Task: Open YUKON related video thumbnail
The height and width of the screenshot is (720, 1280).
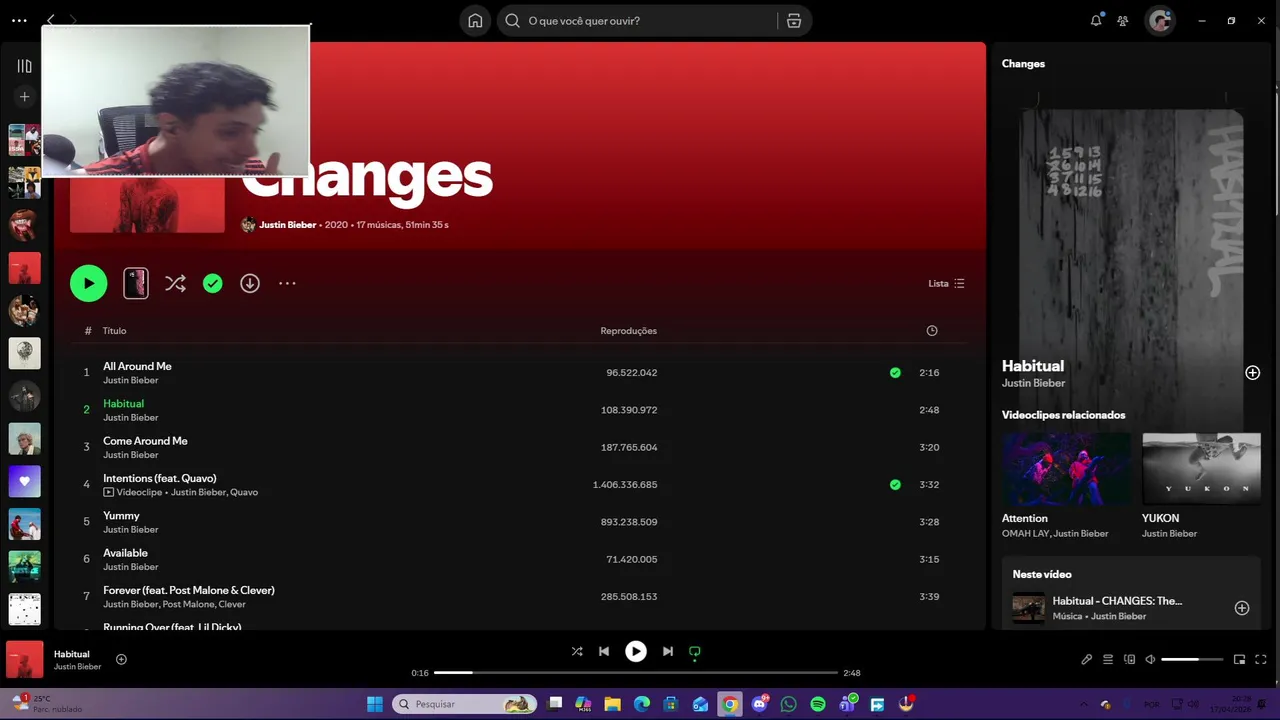Action: 1201,469
